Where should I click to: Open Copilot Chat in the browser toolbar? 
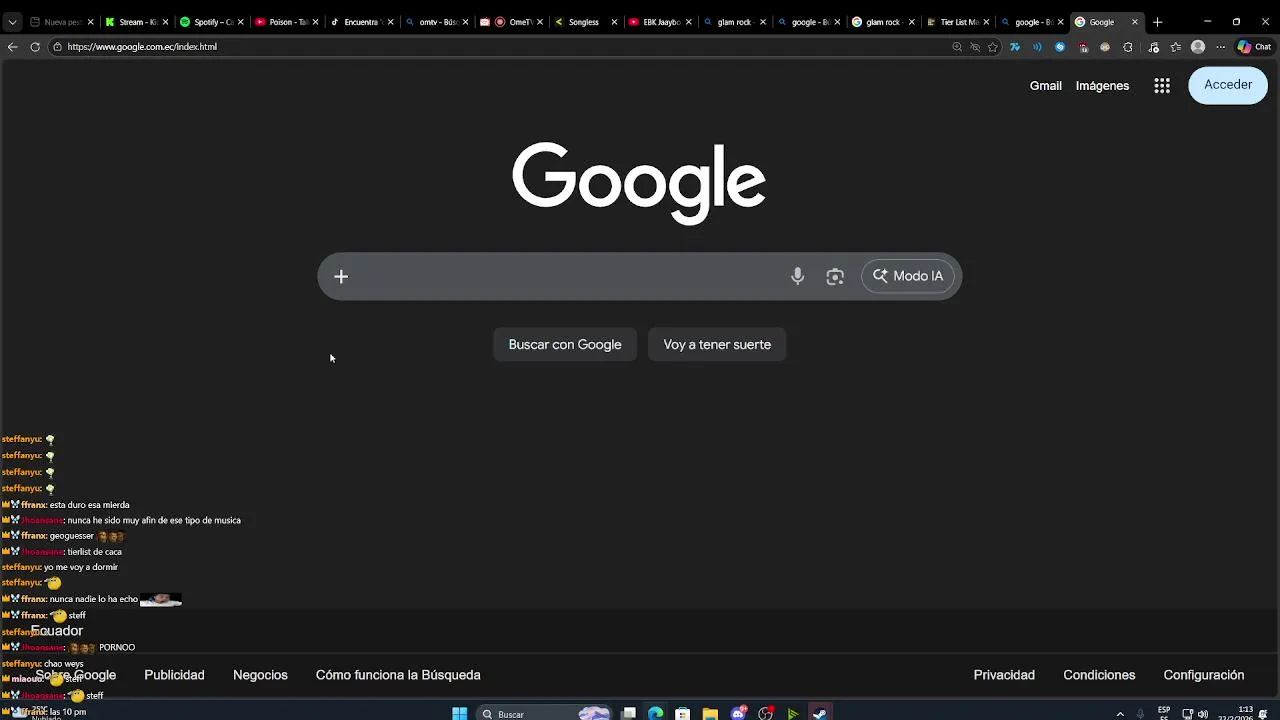point(1254,47)
